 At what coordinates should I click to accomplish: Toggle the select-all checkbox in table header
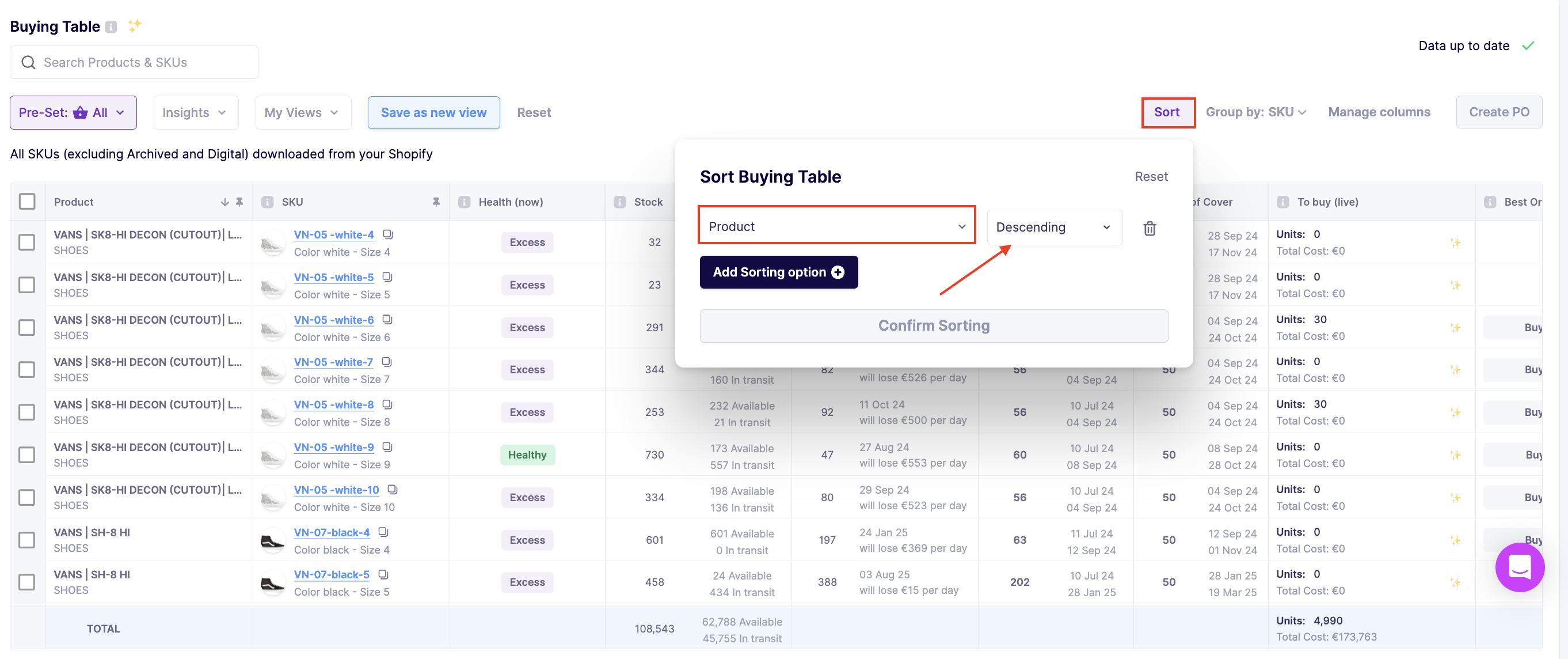(x=28, y=202)
